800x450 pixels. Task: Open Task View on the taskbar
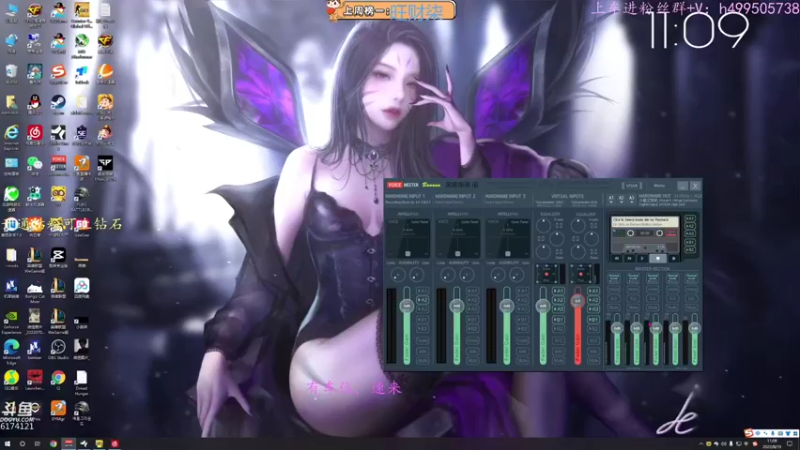coord(37,443)
